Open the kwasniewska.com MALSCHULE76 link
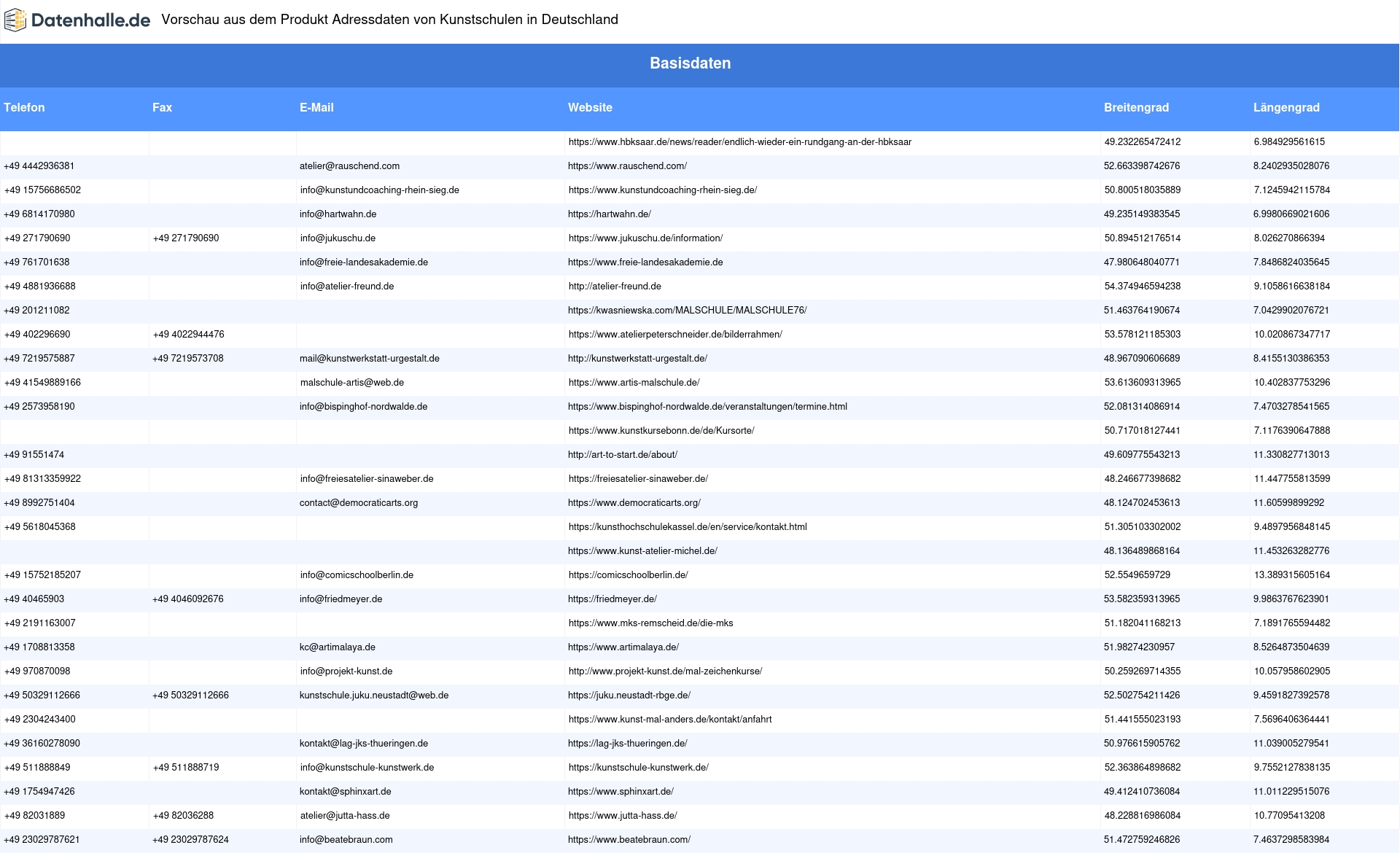 tap(688, 311)
